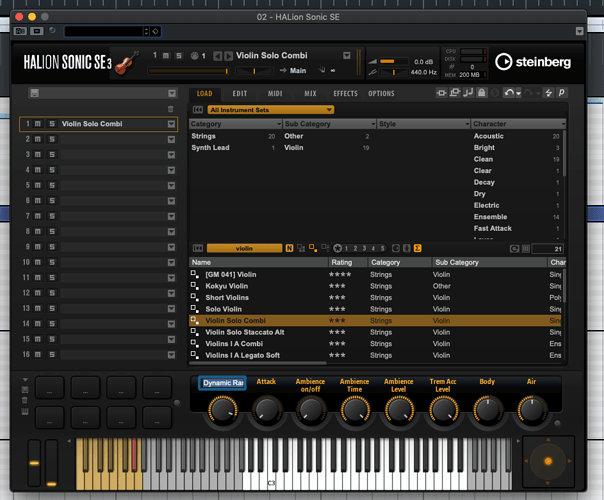Image resolution: width=604 pixels, height=500 pixels.
Task: Open the Category column dropdown
Action: coord(279,124)
